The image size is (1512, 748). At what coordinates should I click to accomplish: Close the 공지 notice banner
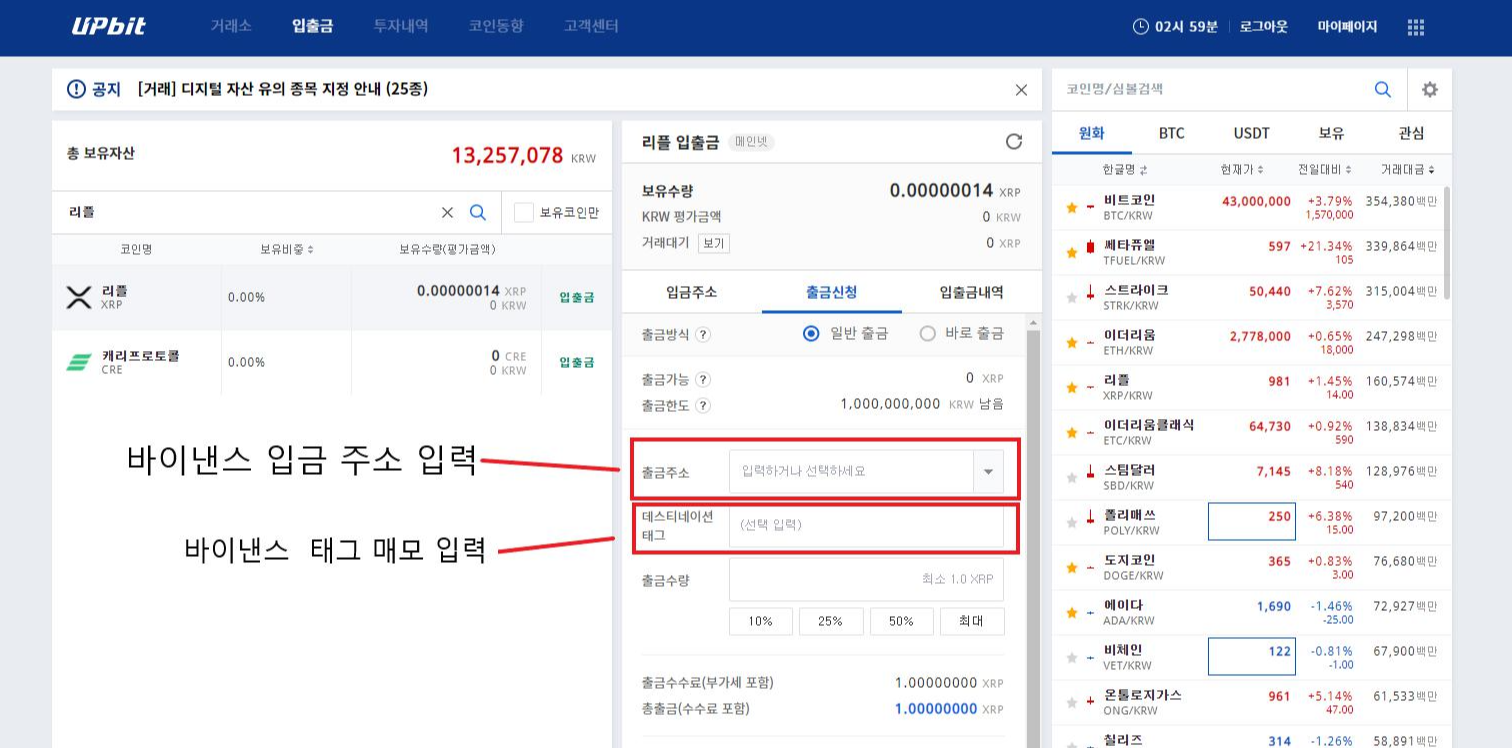pyautogui.click(x=1021, y=90)
